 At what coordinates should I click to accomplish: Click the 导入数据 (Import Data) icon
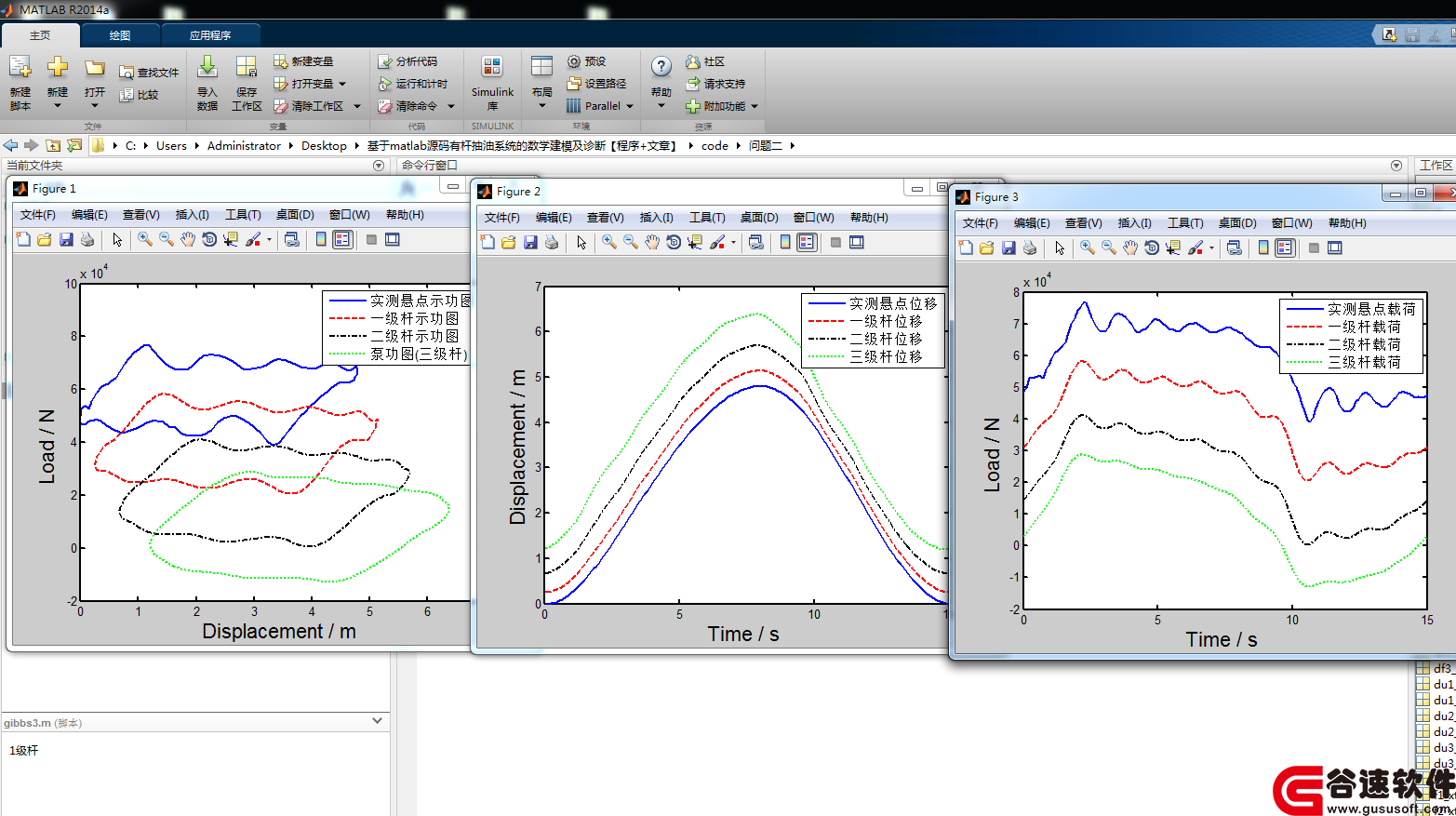pyautogui.click(x=207, y=67)
